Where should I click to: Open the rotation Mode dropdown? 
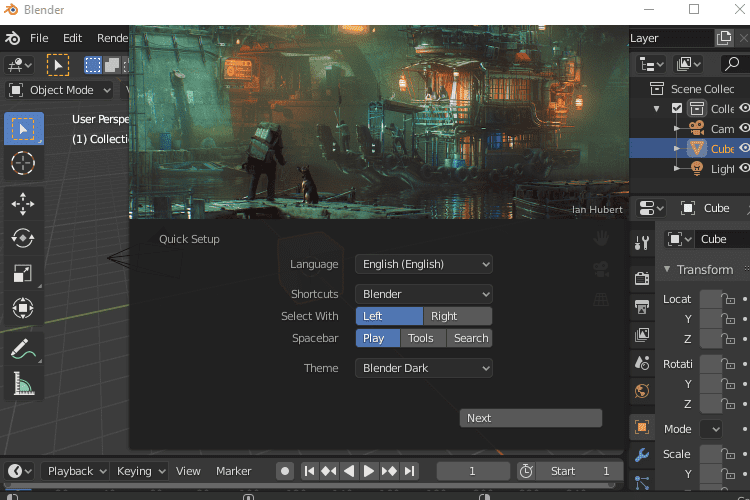711,429
